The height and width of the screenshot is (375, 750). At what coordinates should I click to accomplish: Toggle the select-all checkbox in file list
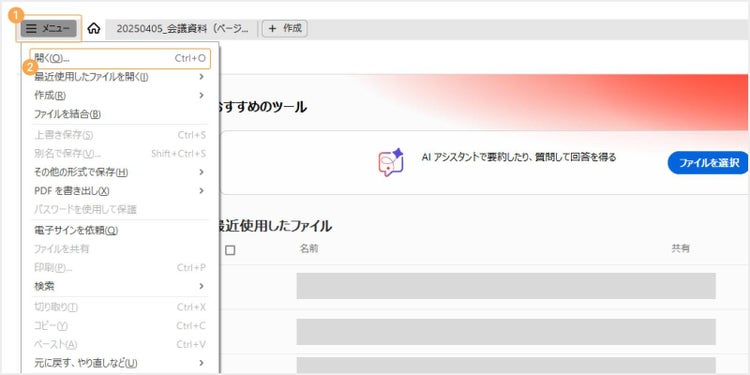(230, 250)
